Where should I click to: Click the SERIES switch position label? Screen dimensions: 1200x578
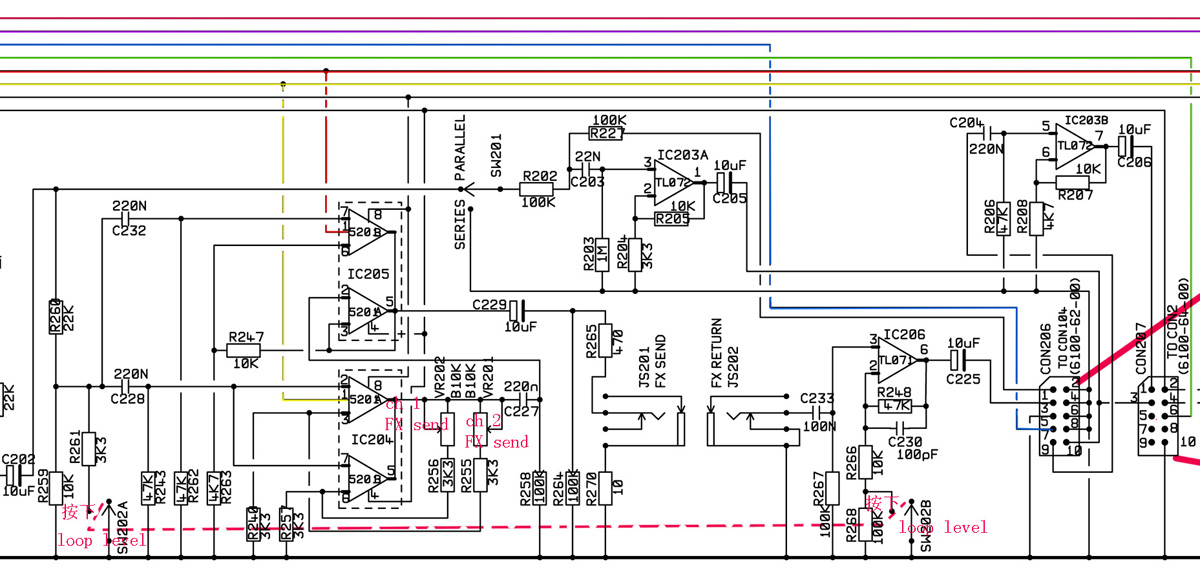tap(461, 225)
